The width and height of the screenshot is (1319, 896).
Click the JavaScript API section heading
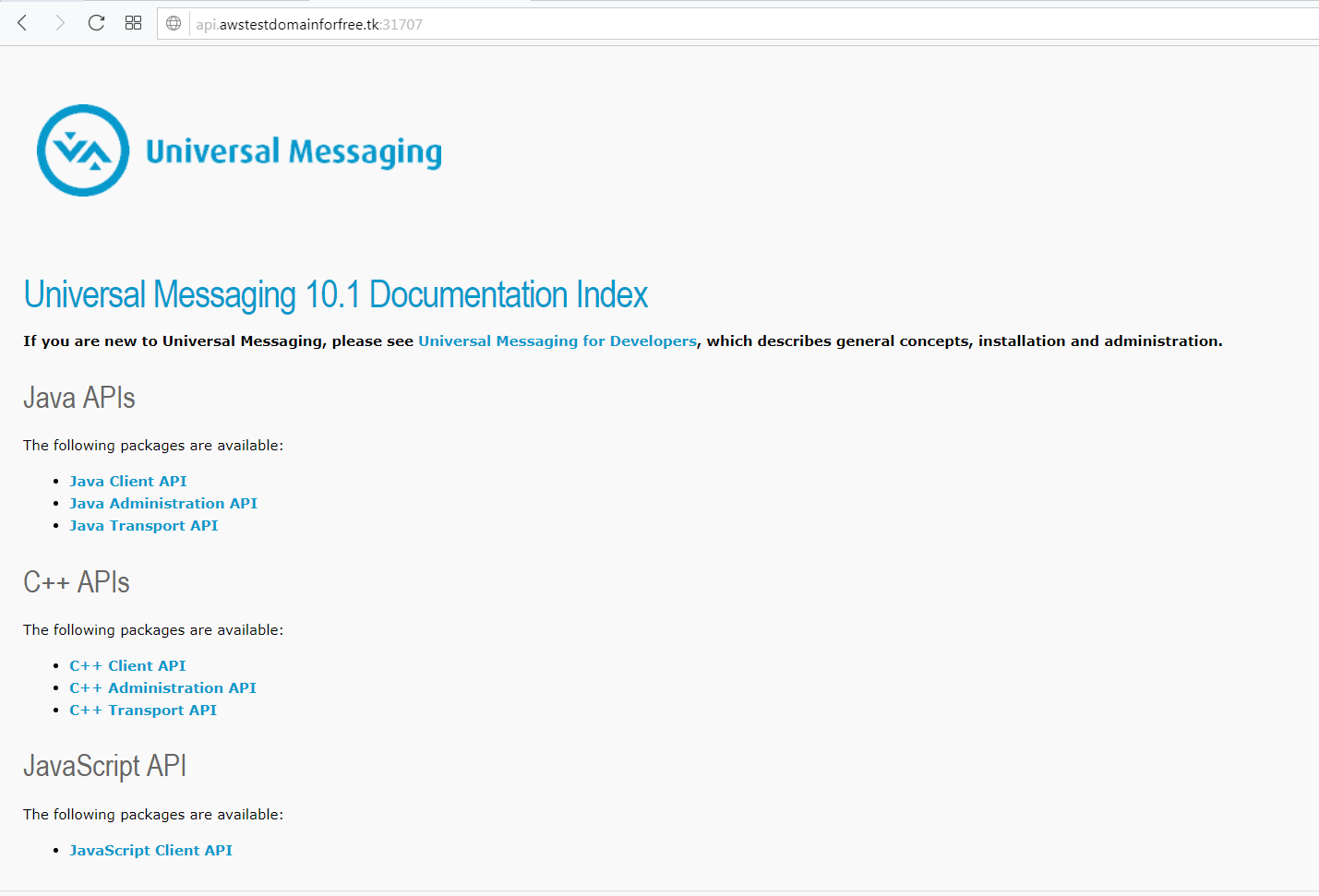tap(105, 767)
